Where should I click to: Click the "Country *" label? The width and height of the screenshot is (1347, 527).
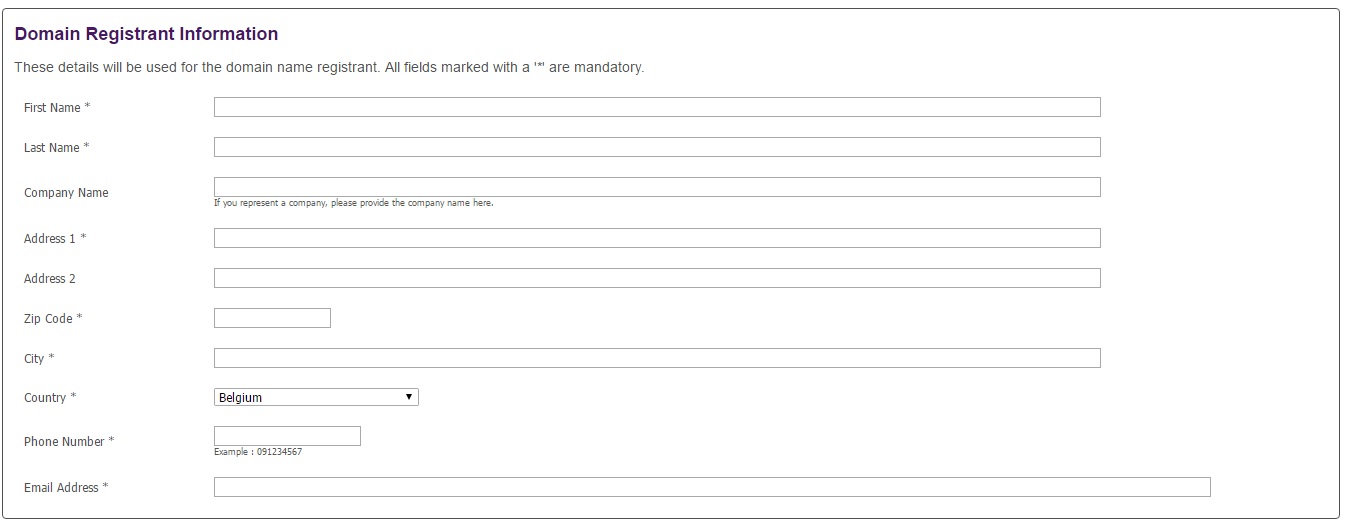click(50, 398)
